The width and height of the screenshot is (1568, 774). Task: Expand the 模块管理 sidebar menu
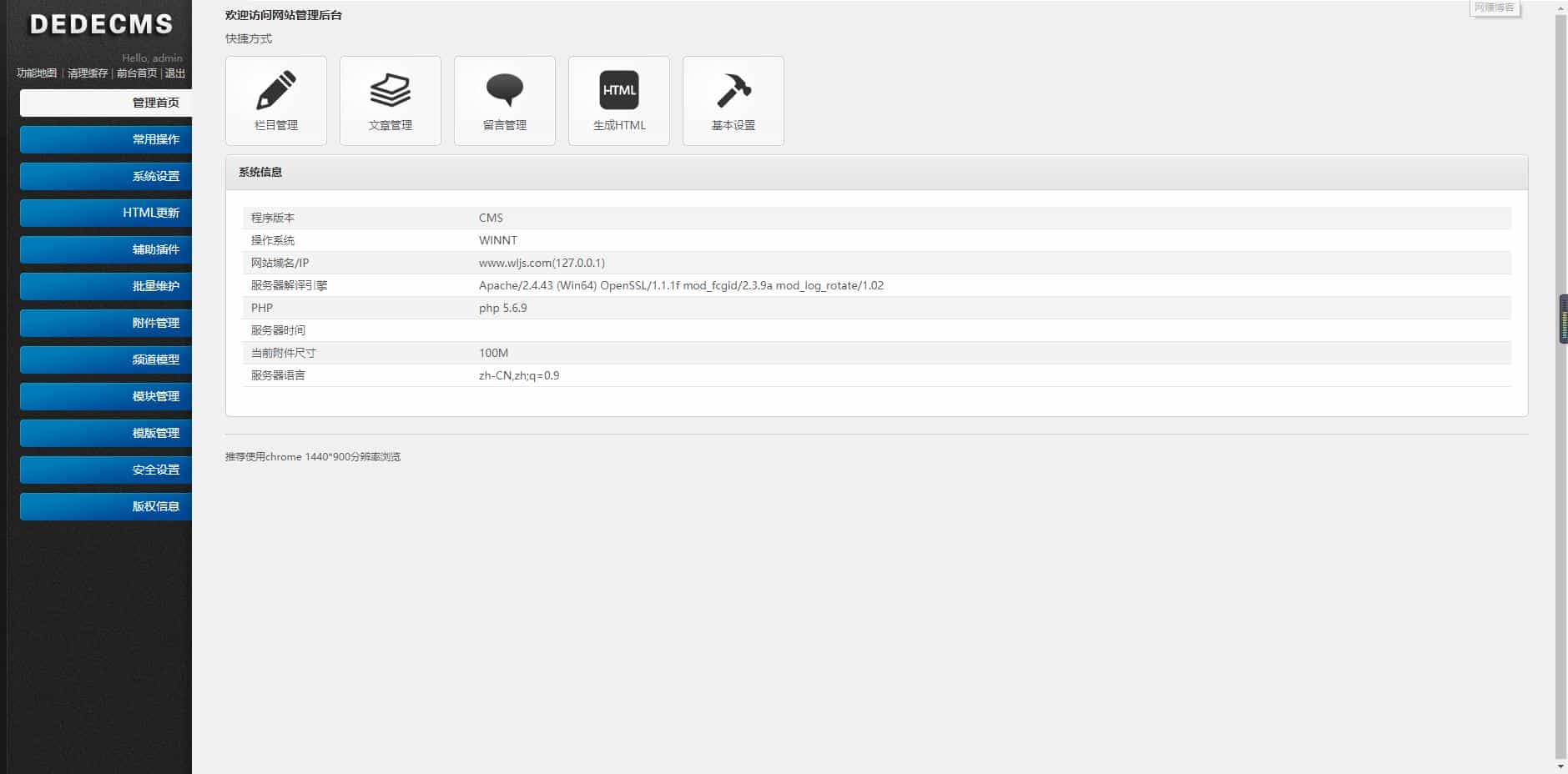(x=106, y=396)
